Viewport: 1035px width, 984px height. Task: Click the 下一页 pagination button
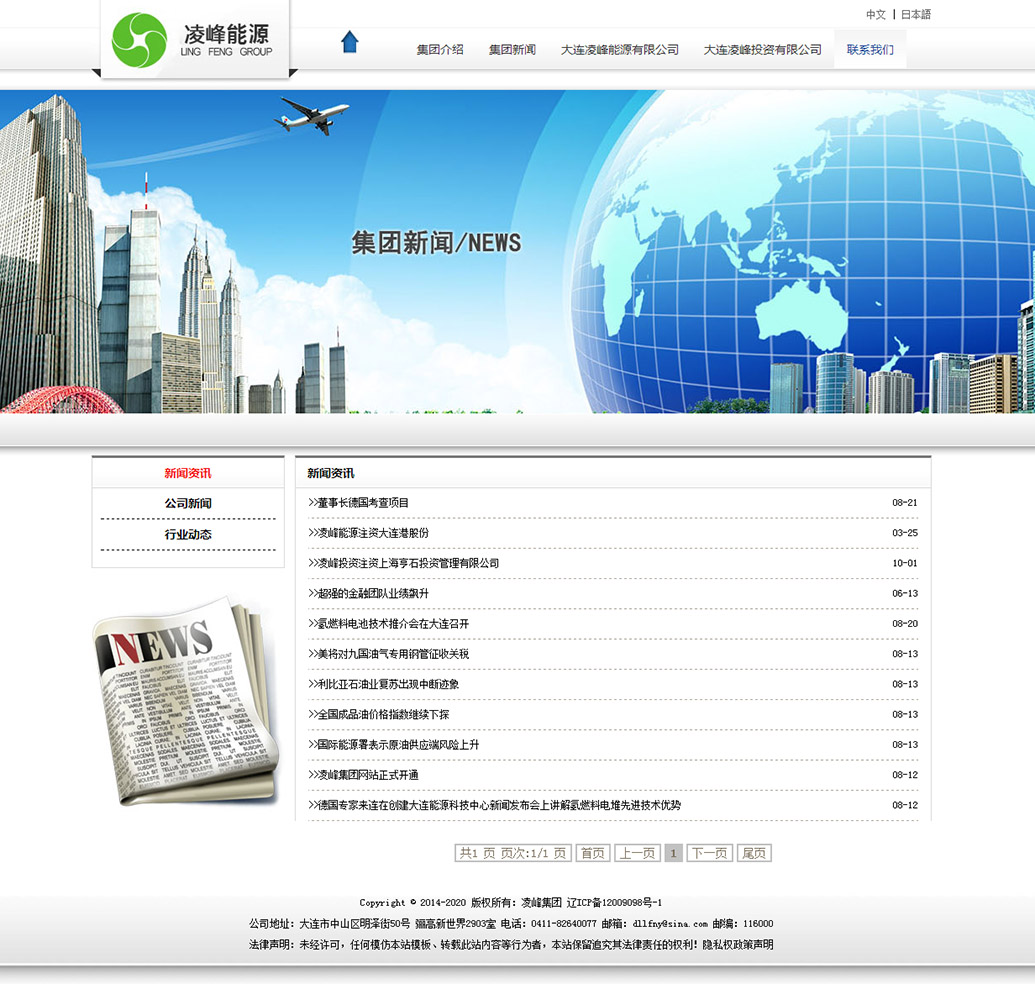[709, 853]
